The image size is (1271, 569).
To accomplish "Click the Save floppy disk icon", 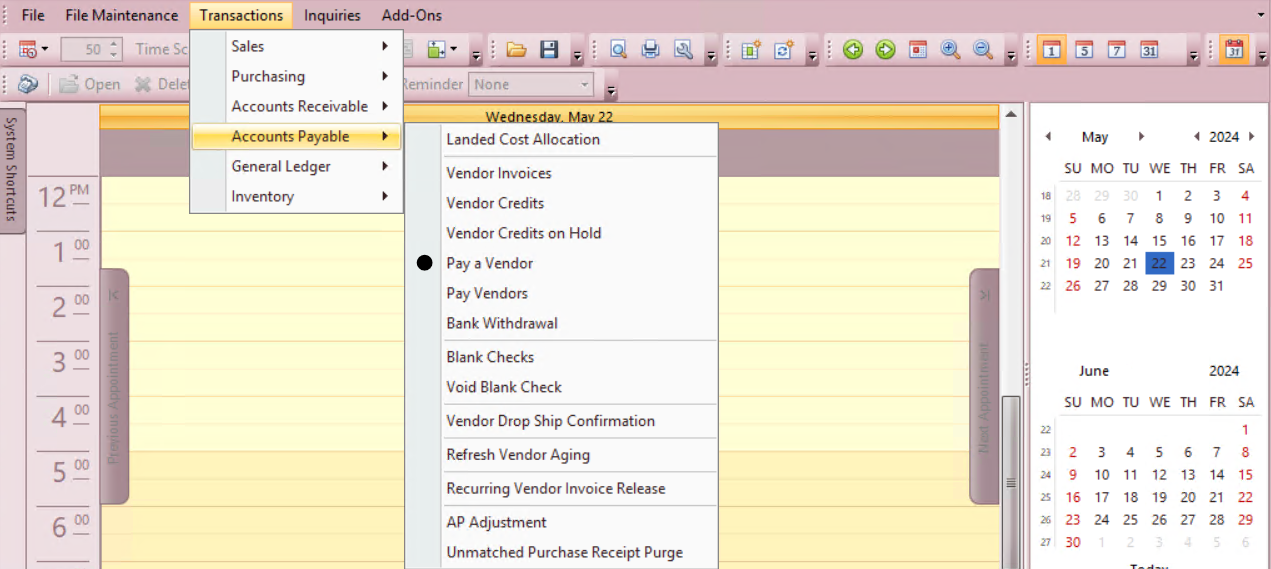I will (x=548, y=49).
